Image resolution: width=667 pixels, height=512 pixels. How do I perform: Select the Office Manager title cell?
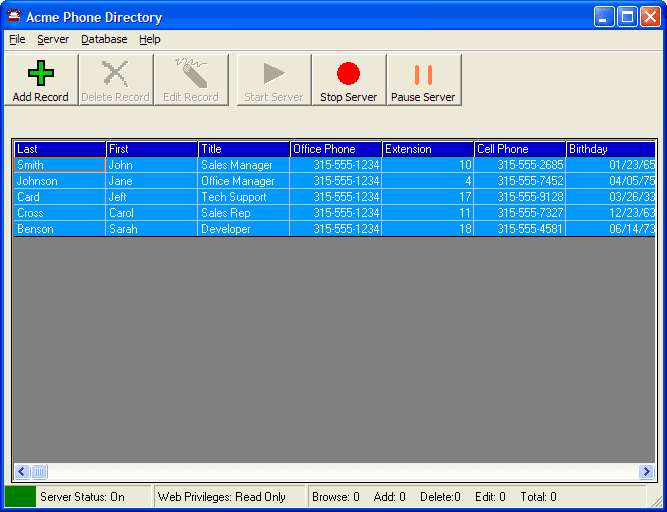tap(244, 181)
